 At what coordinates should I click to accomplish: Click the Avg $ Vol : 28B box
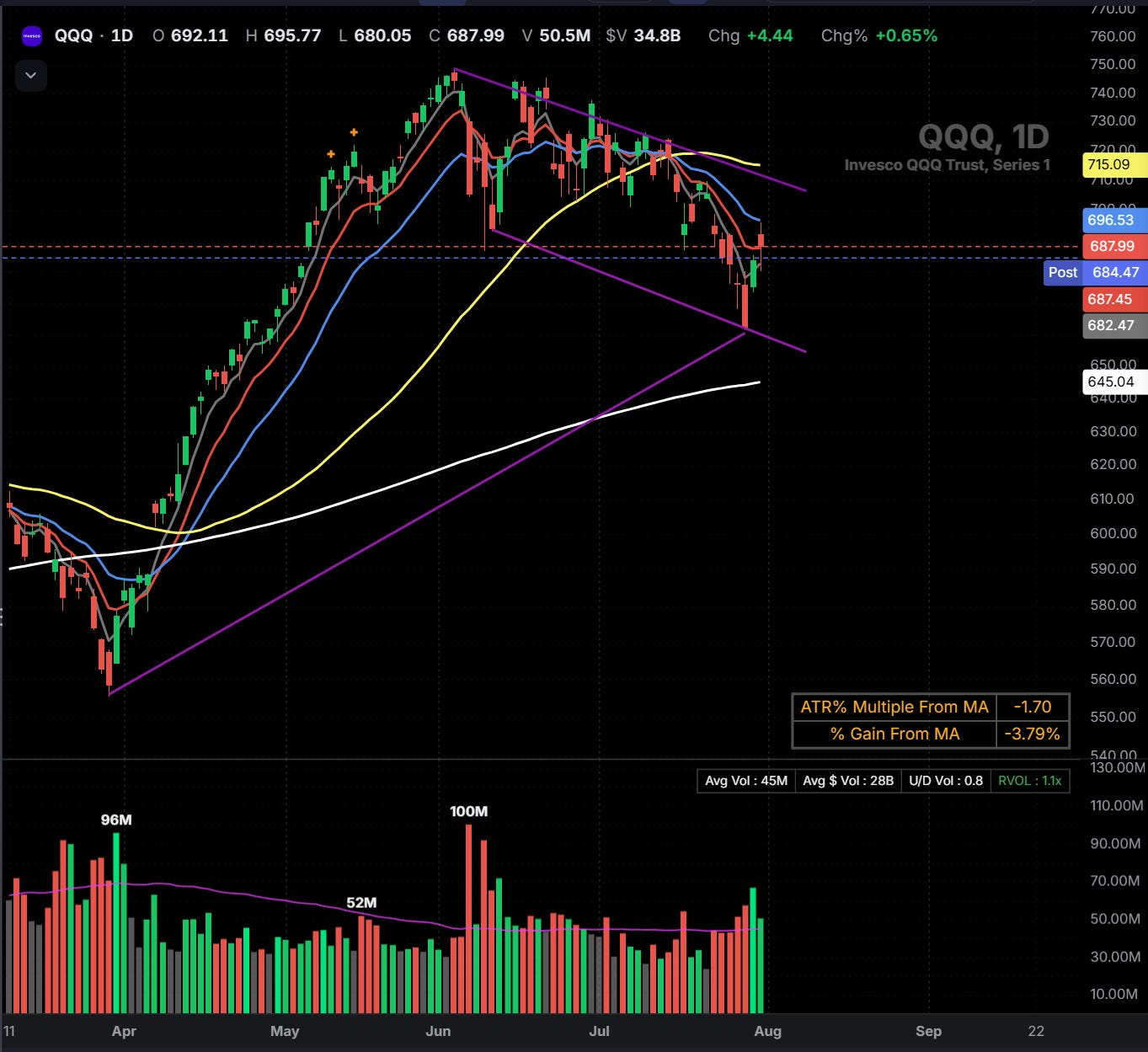click(x=848, y=781)
